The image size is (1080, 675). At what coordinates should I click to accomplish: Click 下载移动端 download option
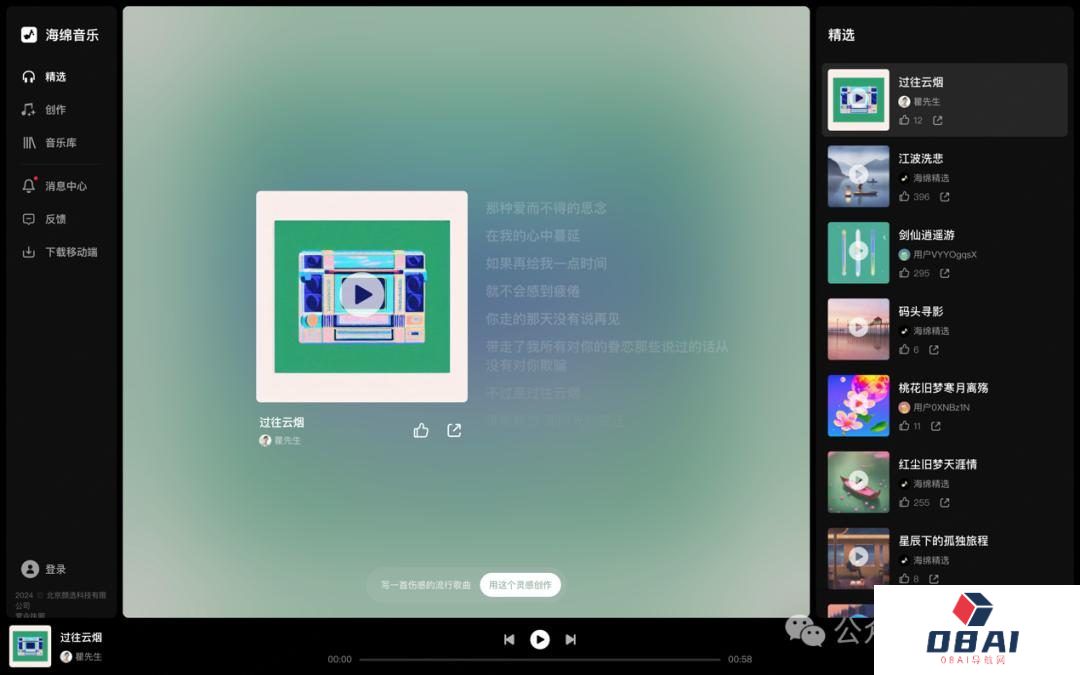tap(70, 252)
